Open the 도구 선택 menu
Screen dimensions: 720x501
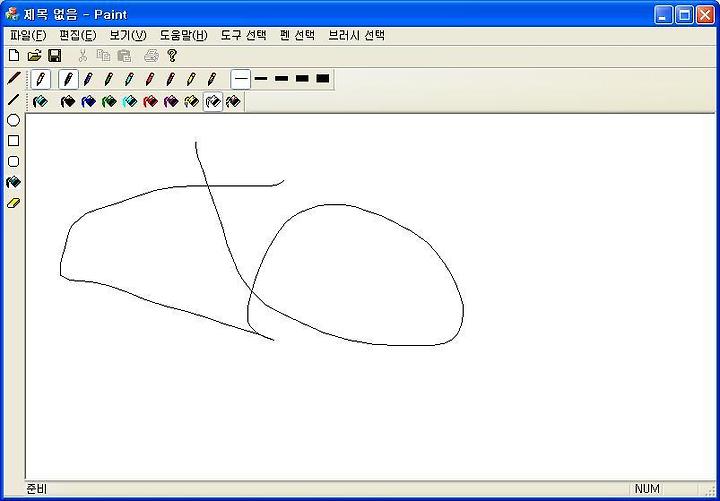coord(243,35)
